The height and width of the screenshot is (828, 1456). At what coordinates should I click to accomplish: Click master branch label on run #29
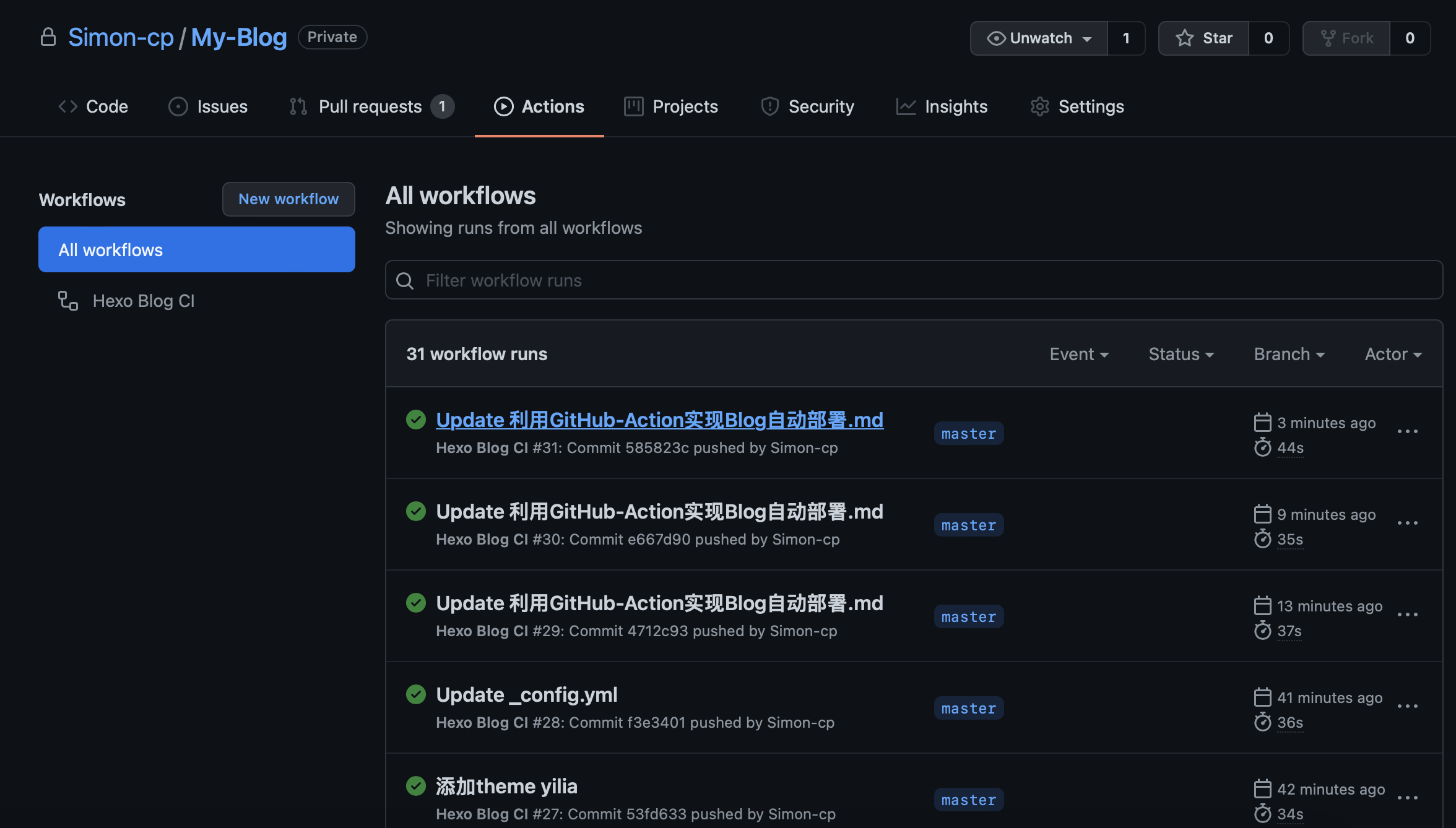(969, 616)
